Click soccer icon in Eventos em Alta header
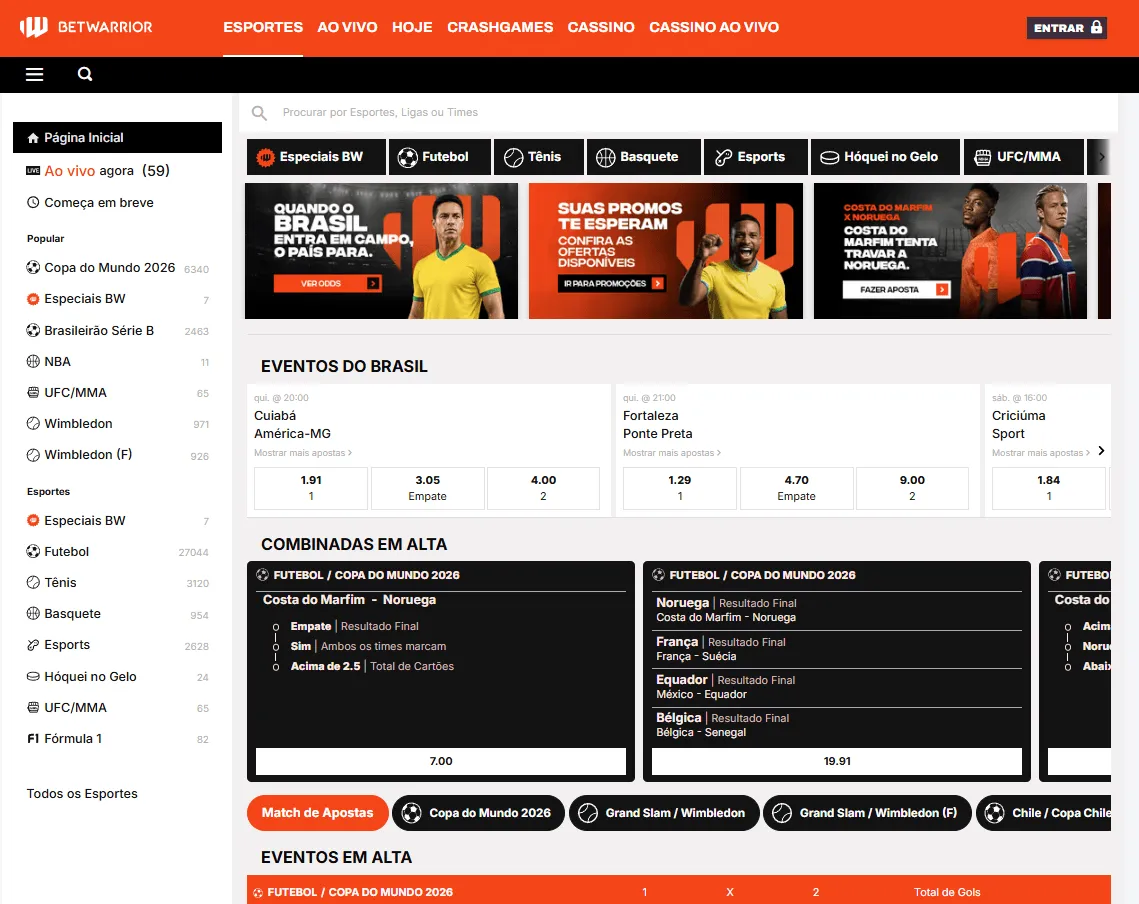The height and width of the screenshot is (904, 1139). point(258,892)
